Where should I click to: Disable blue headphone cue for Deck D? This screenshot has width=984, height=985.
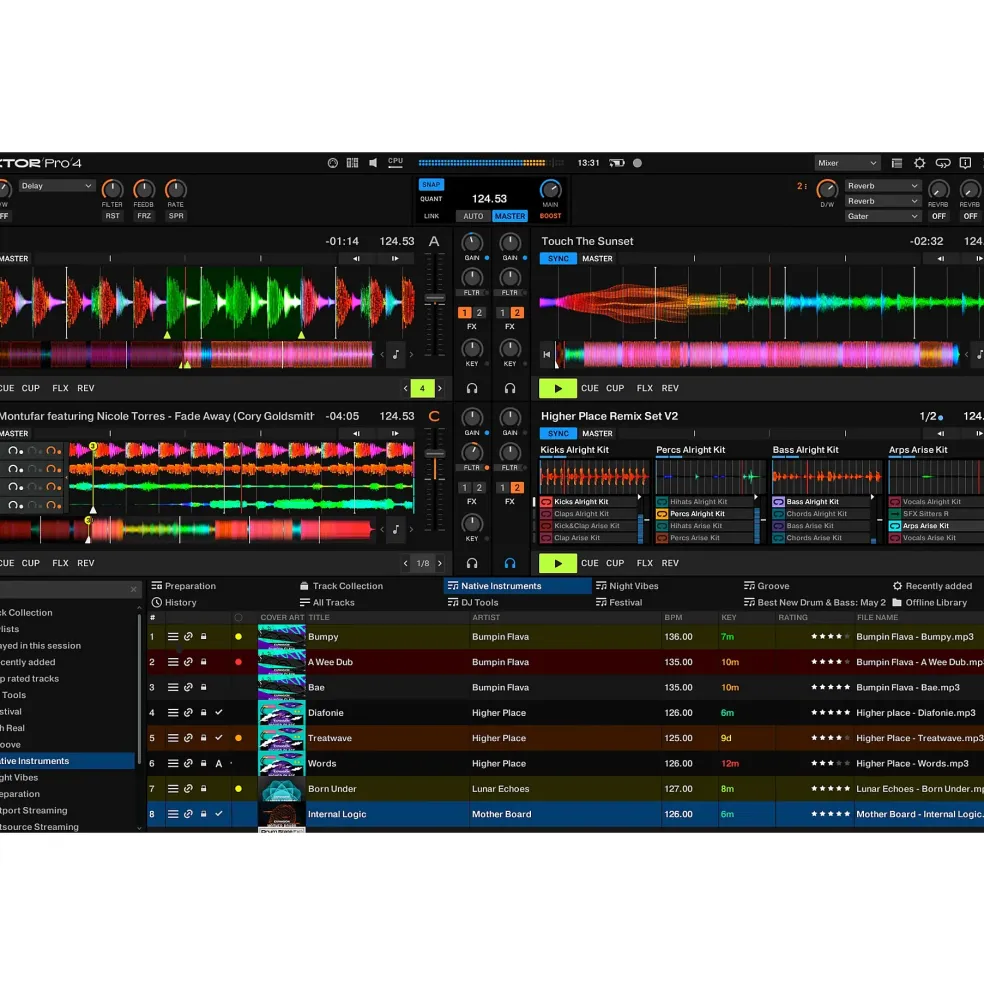[510, 563]
